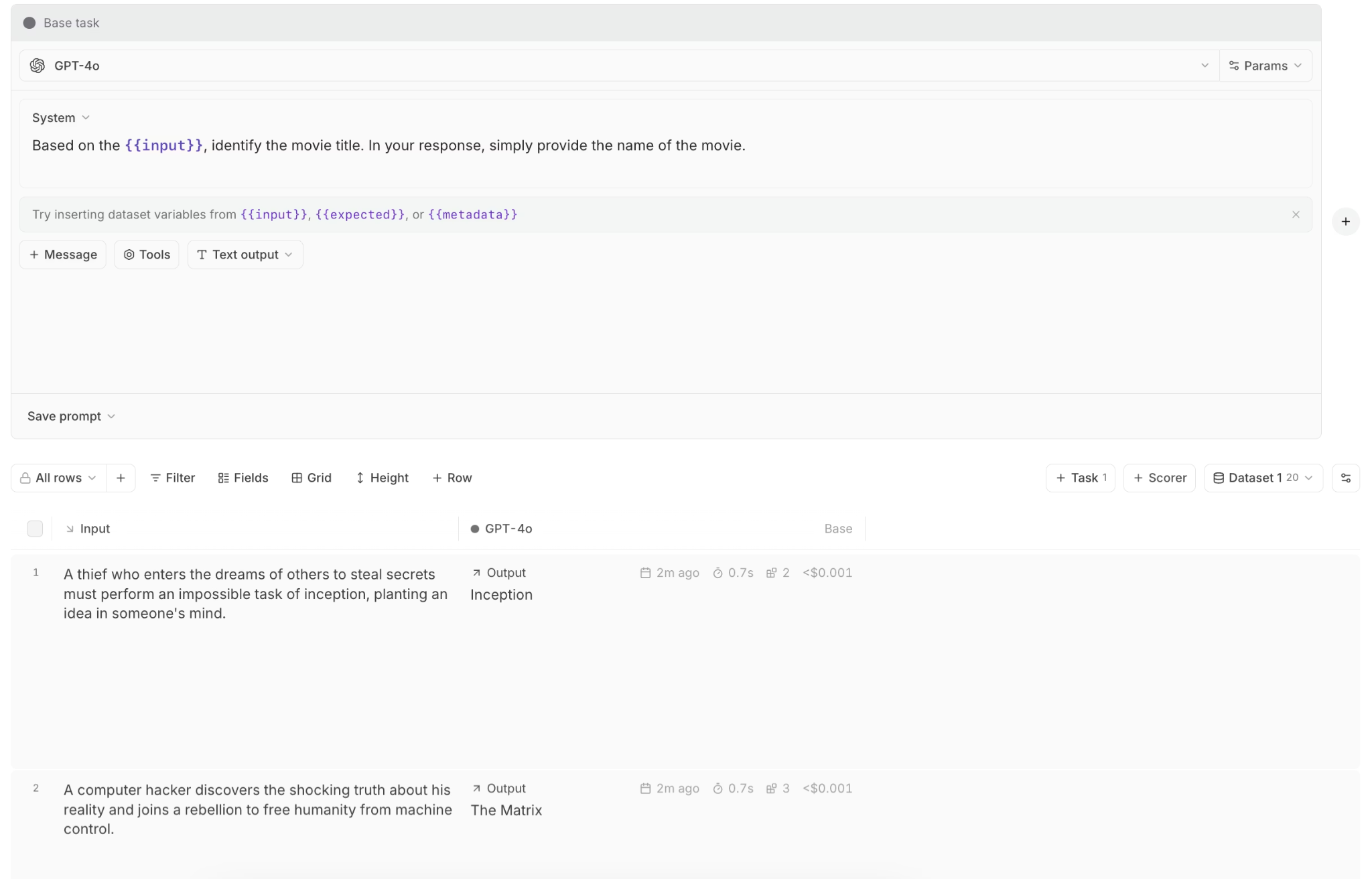Image resolution: width=1372 pixels, height=879 pixels.
Task: Add a new Row to the table
Action: click(452, 478)
